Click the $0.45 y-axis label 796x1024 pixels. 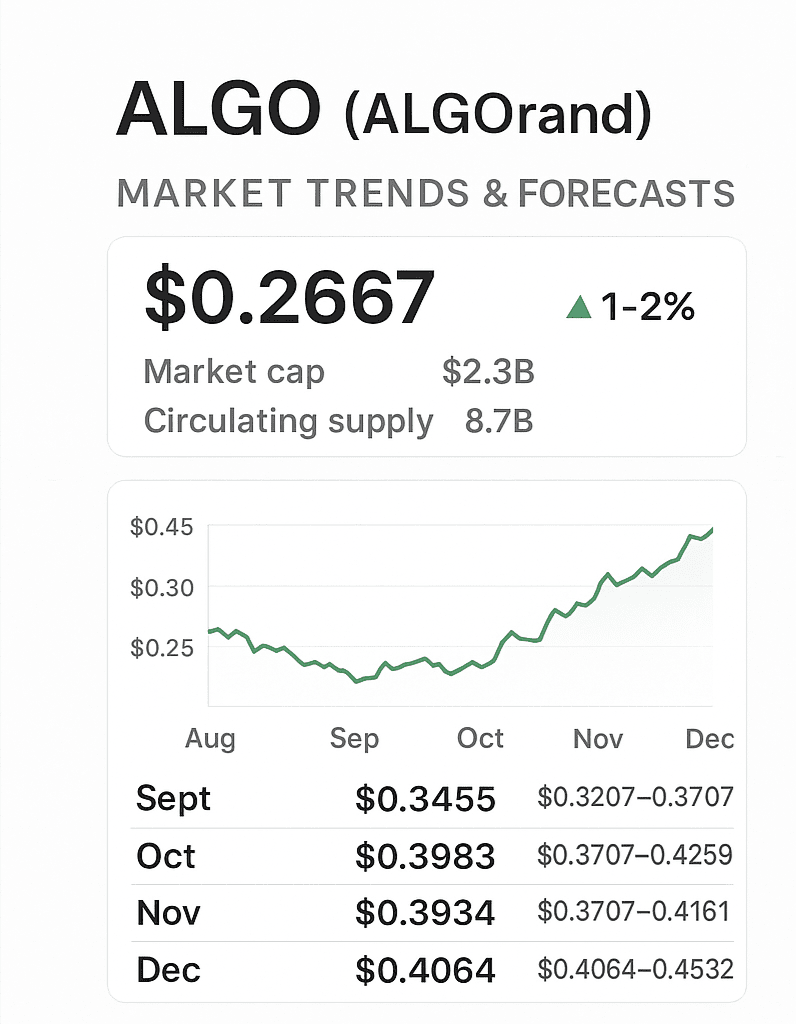pyautogui.click(x=160, y=527)
